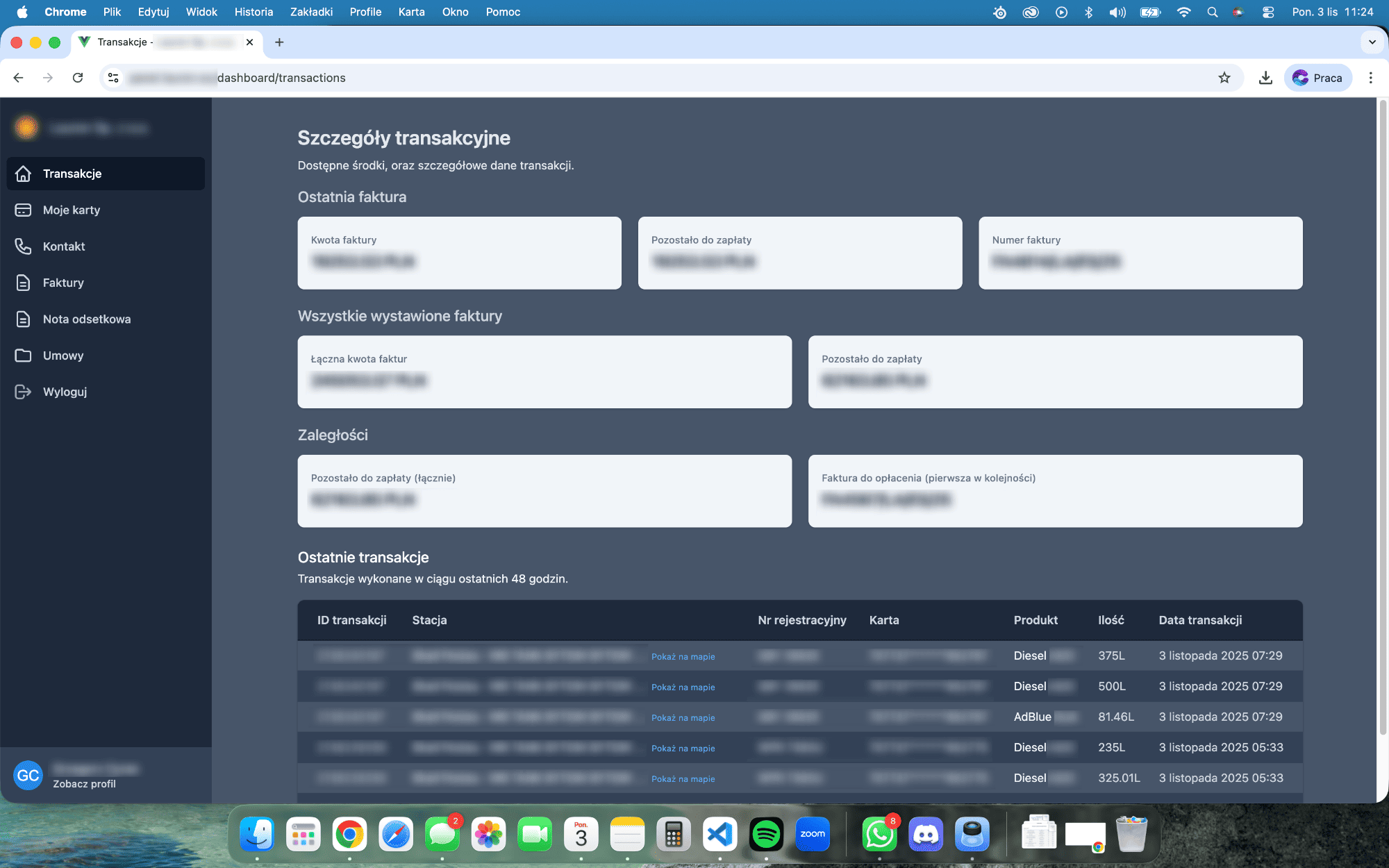Click Zobacz profil link
This screenshot has width=1389, height=868.
pos(84,784)
